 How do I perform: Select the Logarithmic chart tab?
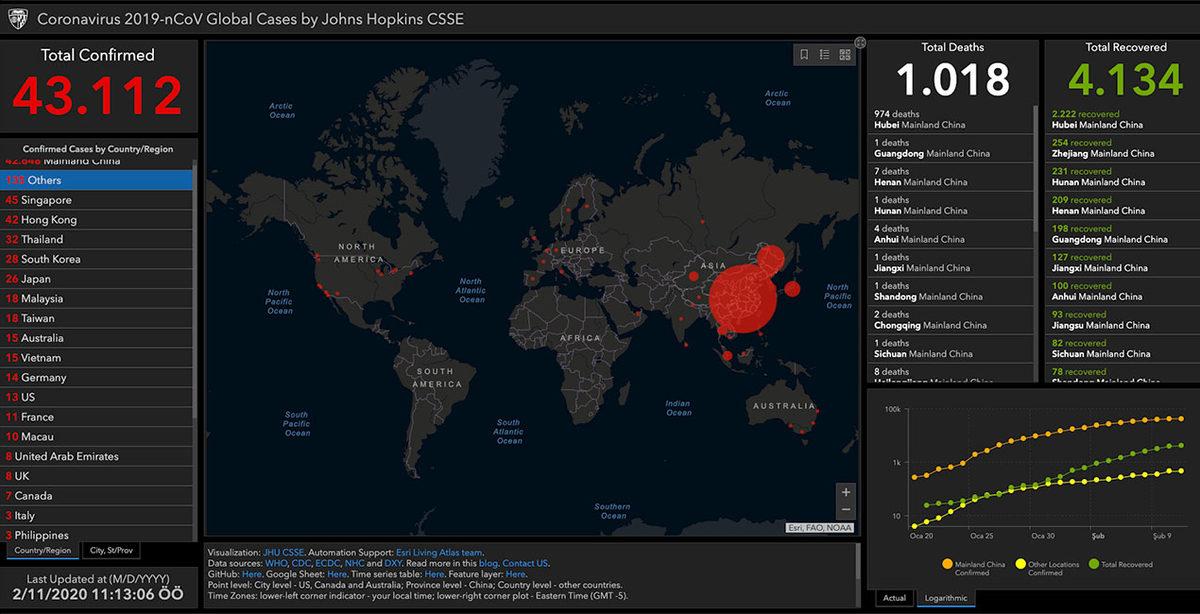pos(948,598)
